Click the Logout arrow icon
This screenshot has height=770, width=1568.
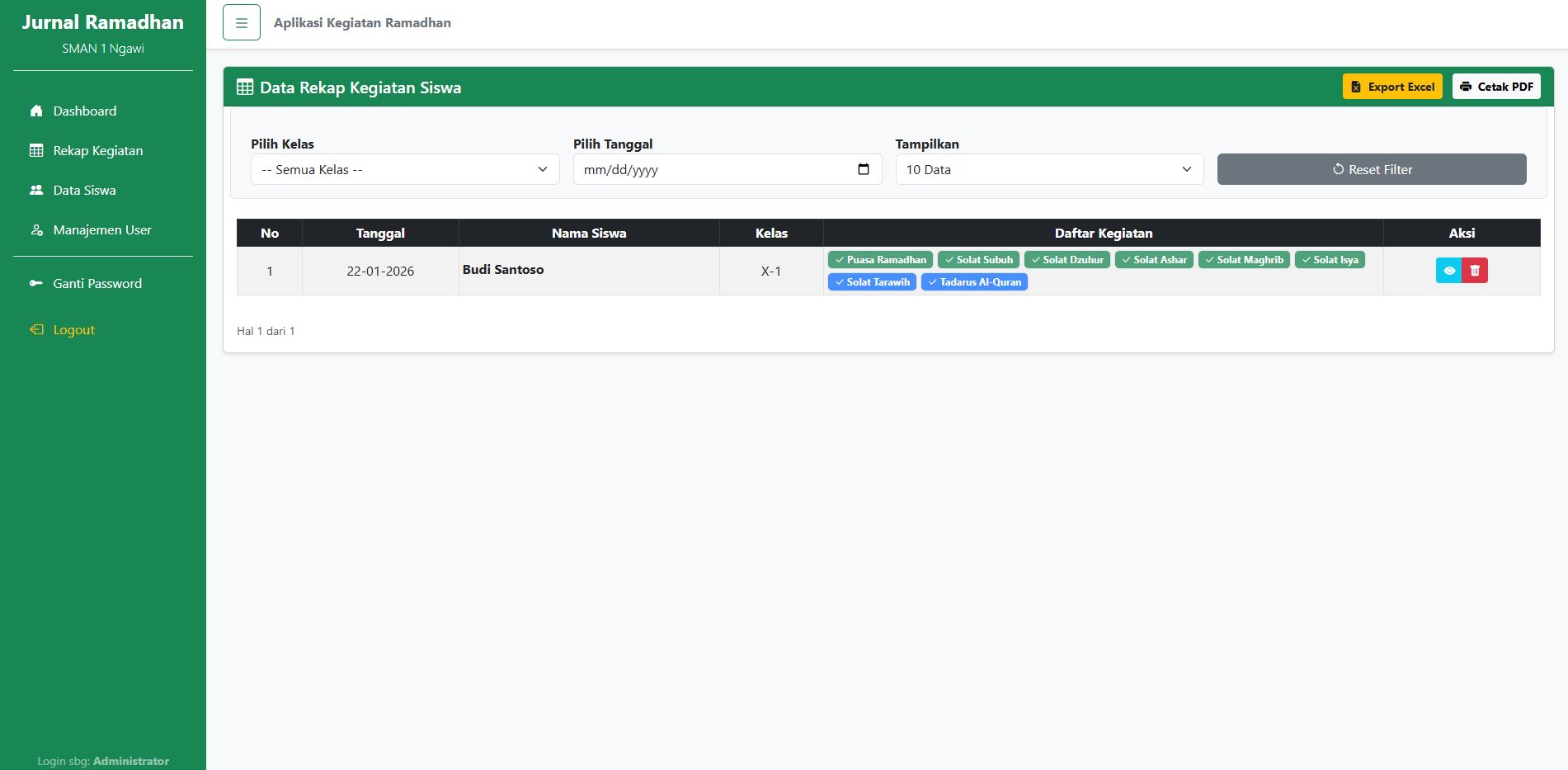36,329
